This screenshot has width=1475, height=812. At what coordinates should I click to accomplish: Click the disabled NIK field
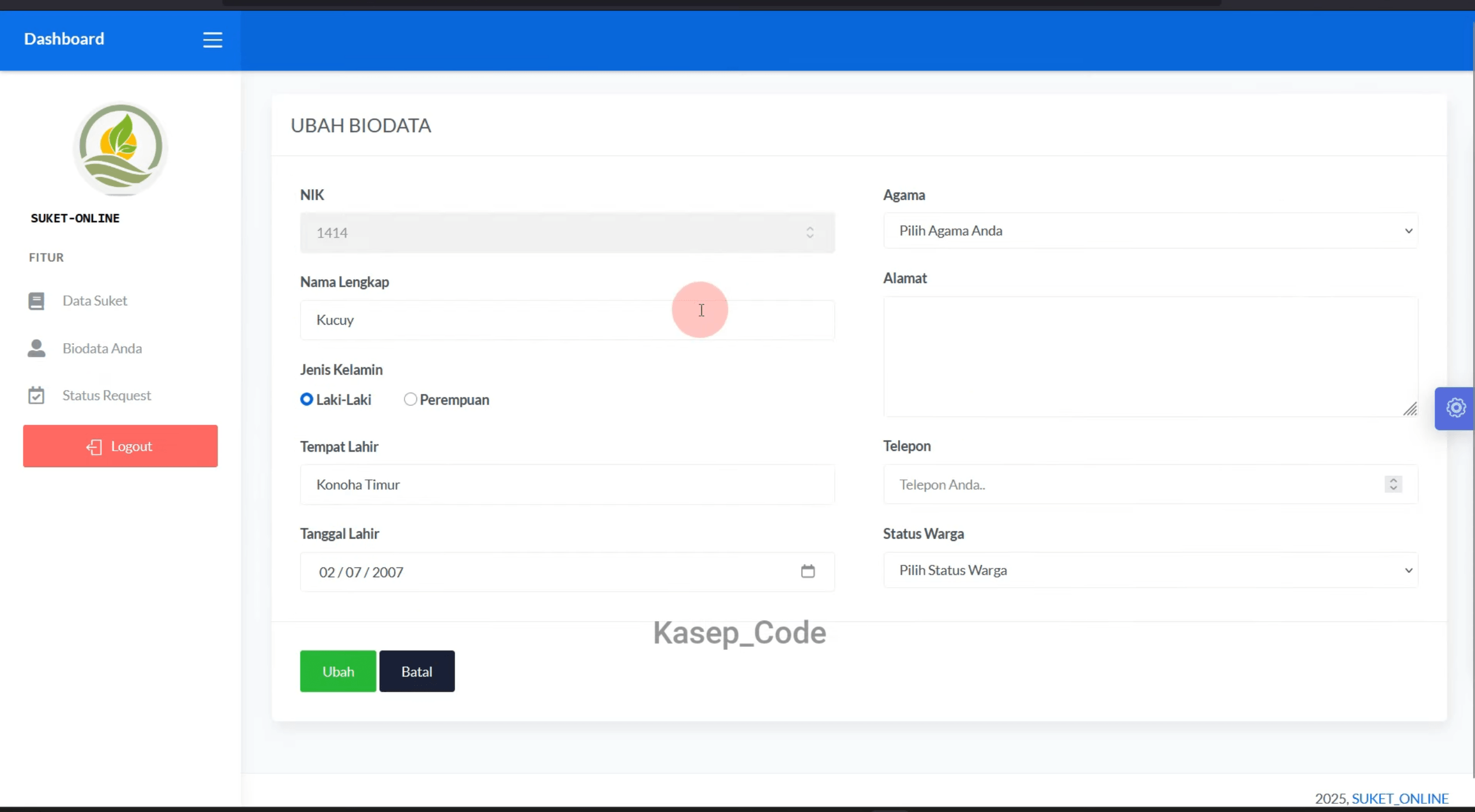pyautogui.click(x=567, y=232)
